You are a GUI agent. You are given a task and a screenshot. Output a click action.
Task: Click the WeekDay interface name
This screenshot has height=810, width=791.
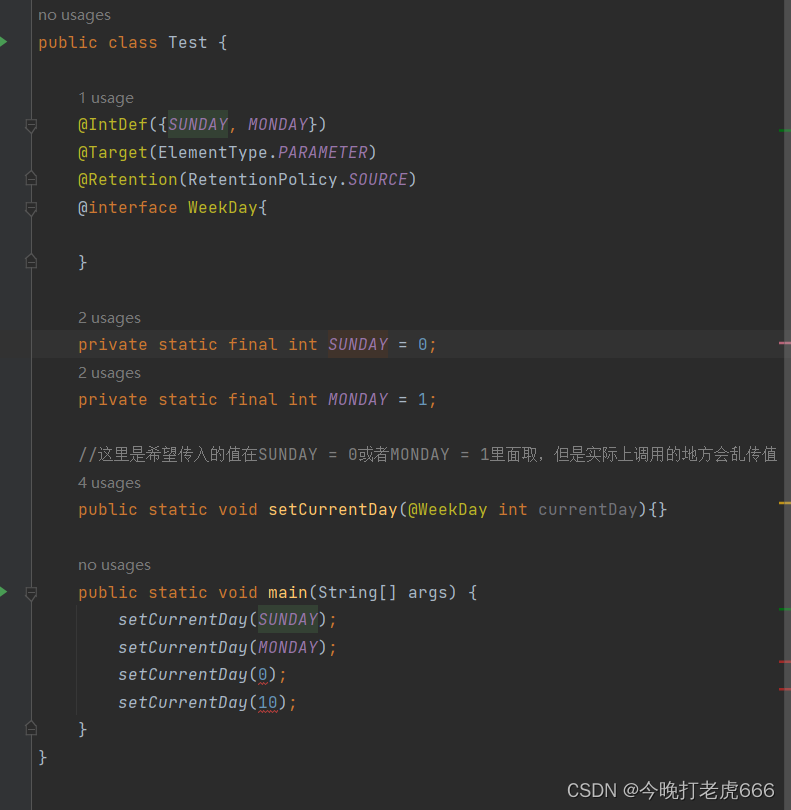click(223, 208)
